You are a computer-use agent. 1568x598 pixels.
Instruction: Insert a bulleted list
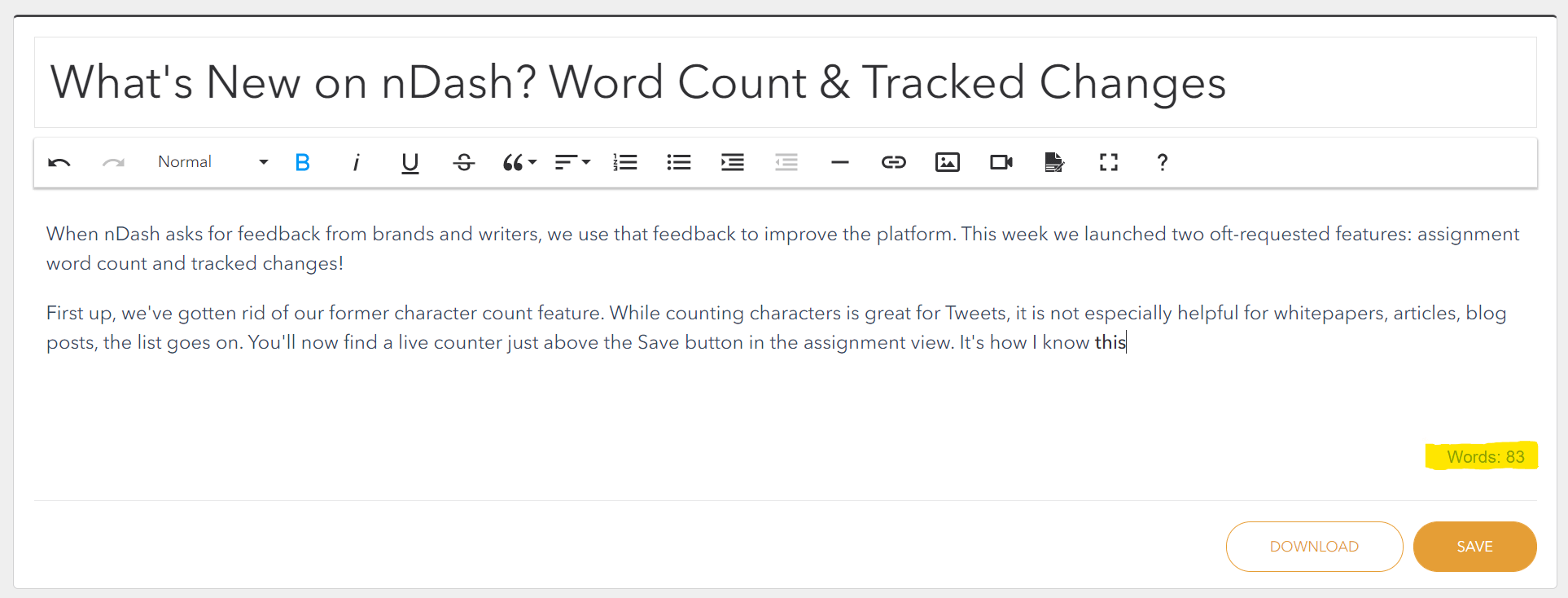tap(679, 162)
